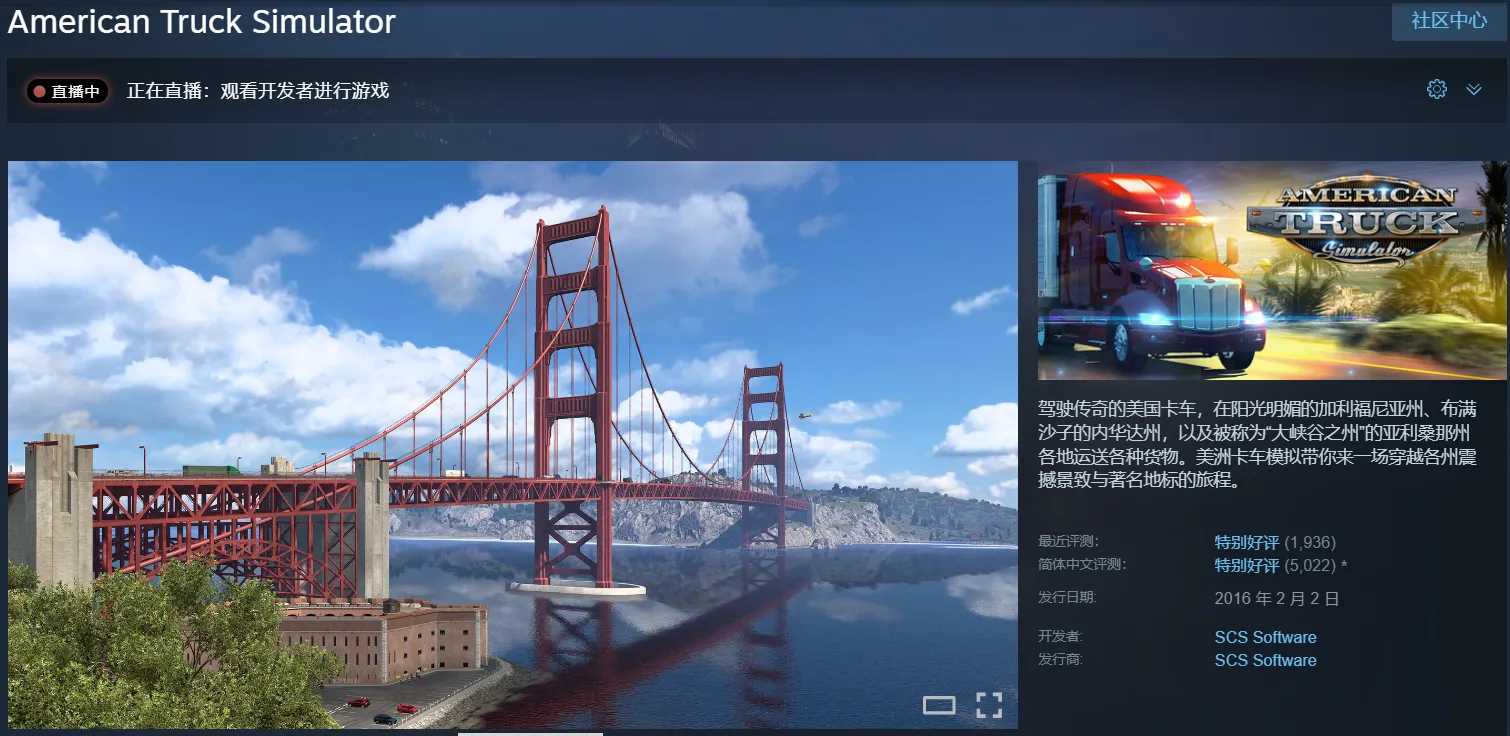Open the developer SCS Software link
Screen dimensions: 1510x736
1265,637
